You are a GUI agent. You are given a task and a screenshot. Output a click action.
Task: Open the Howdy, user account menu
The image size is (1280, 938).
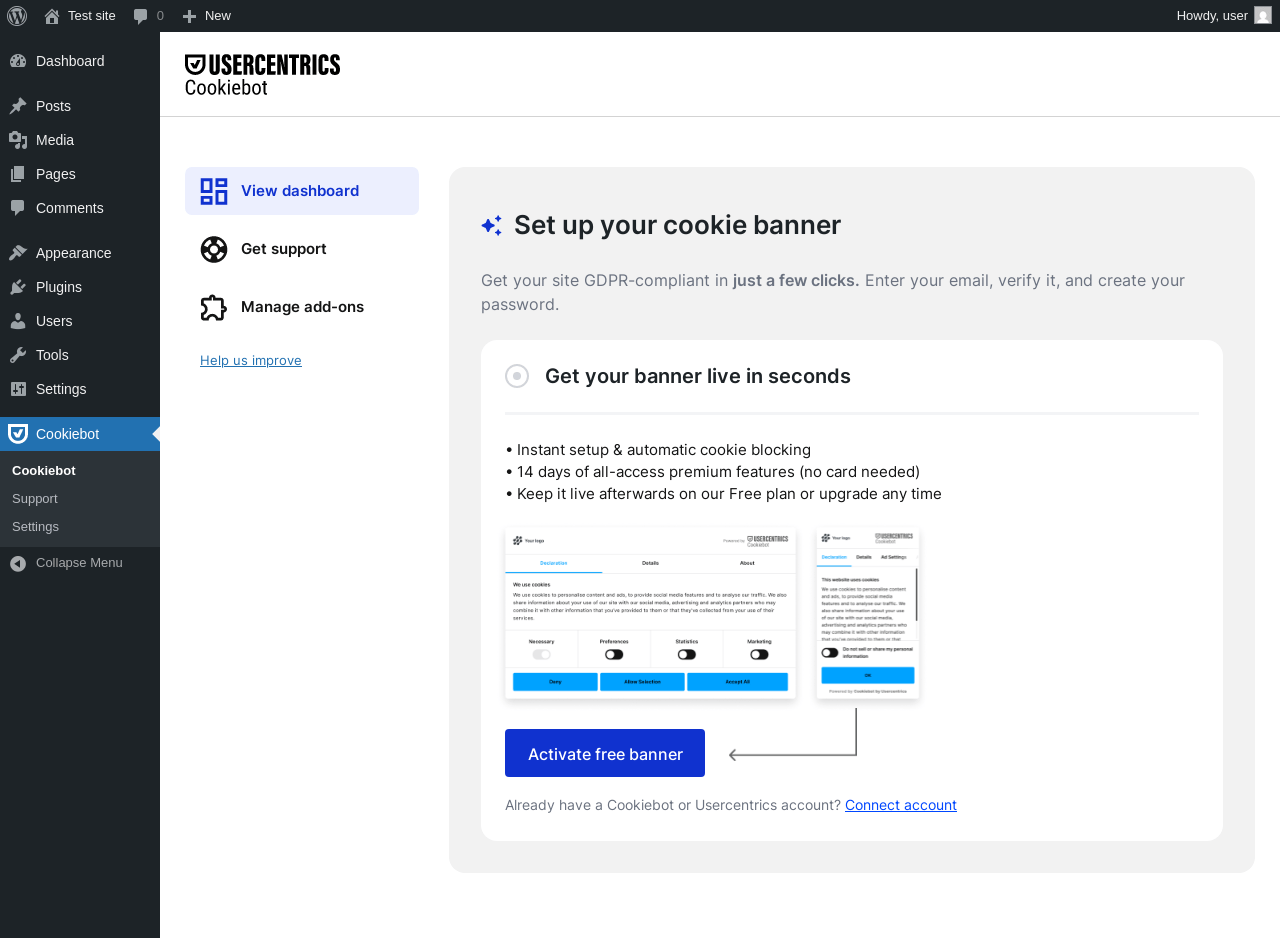point(1223,16)
